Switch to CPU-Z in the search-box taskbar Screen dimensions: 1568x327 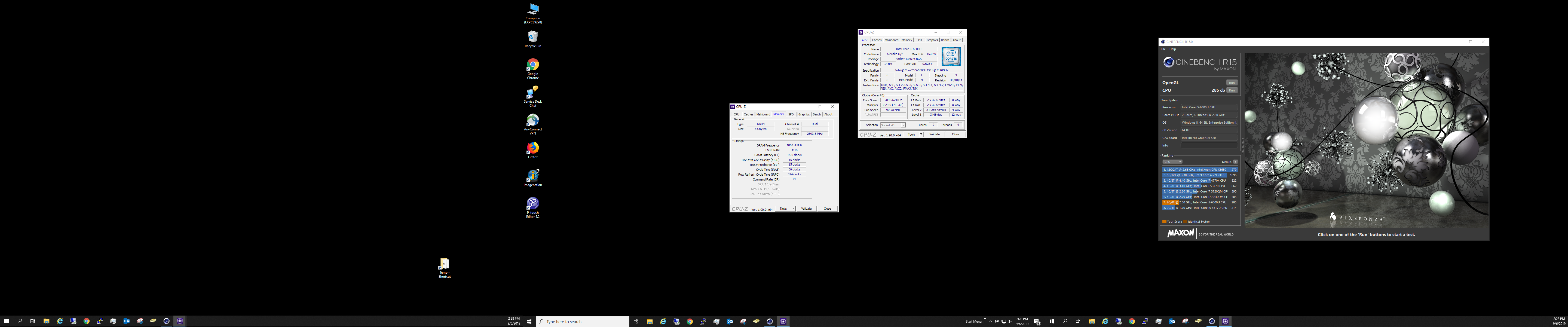coord(783,322)
